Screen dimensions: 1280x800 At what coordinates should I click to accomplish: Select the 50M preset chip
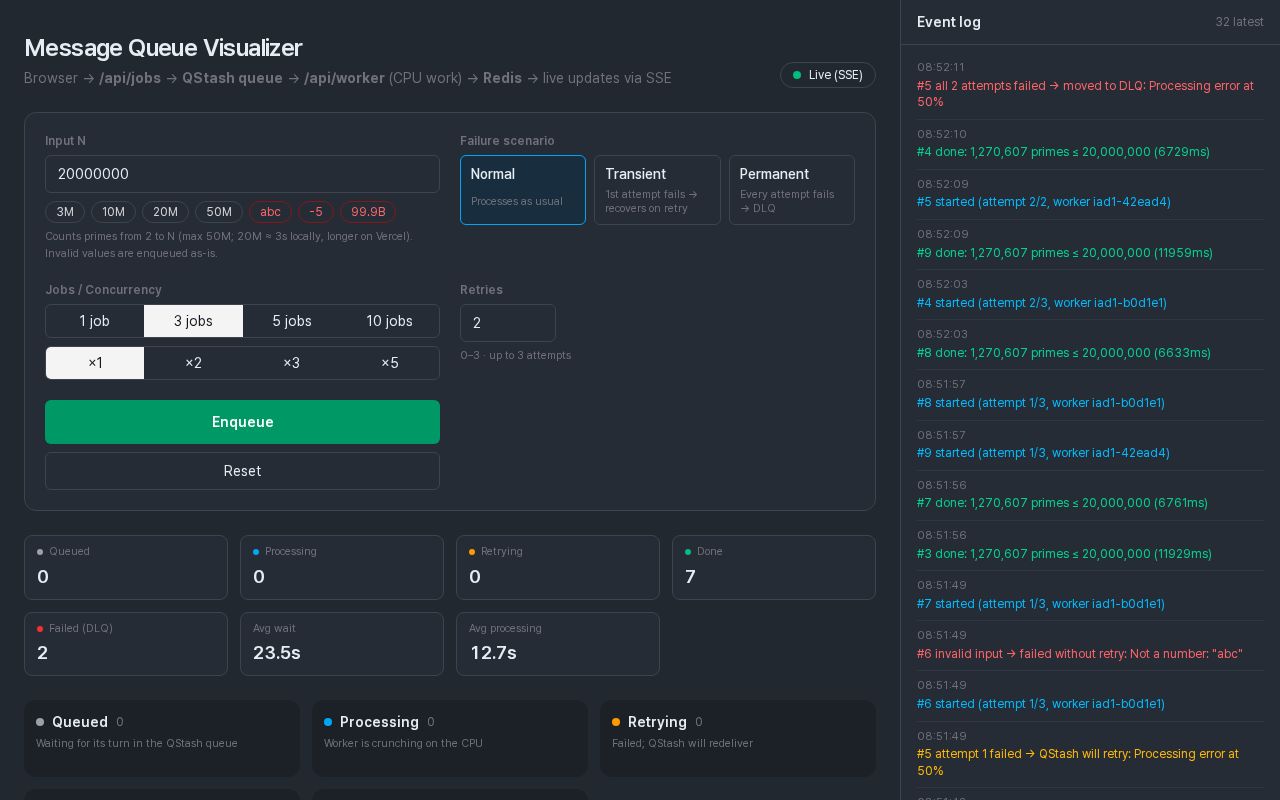(219, 212)
